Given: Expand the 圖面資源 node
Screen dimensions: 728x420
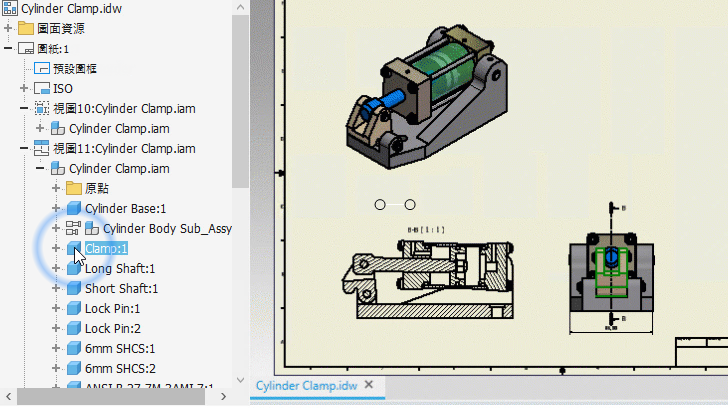Looking at the screenshot, I should coord(8,28).
